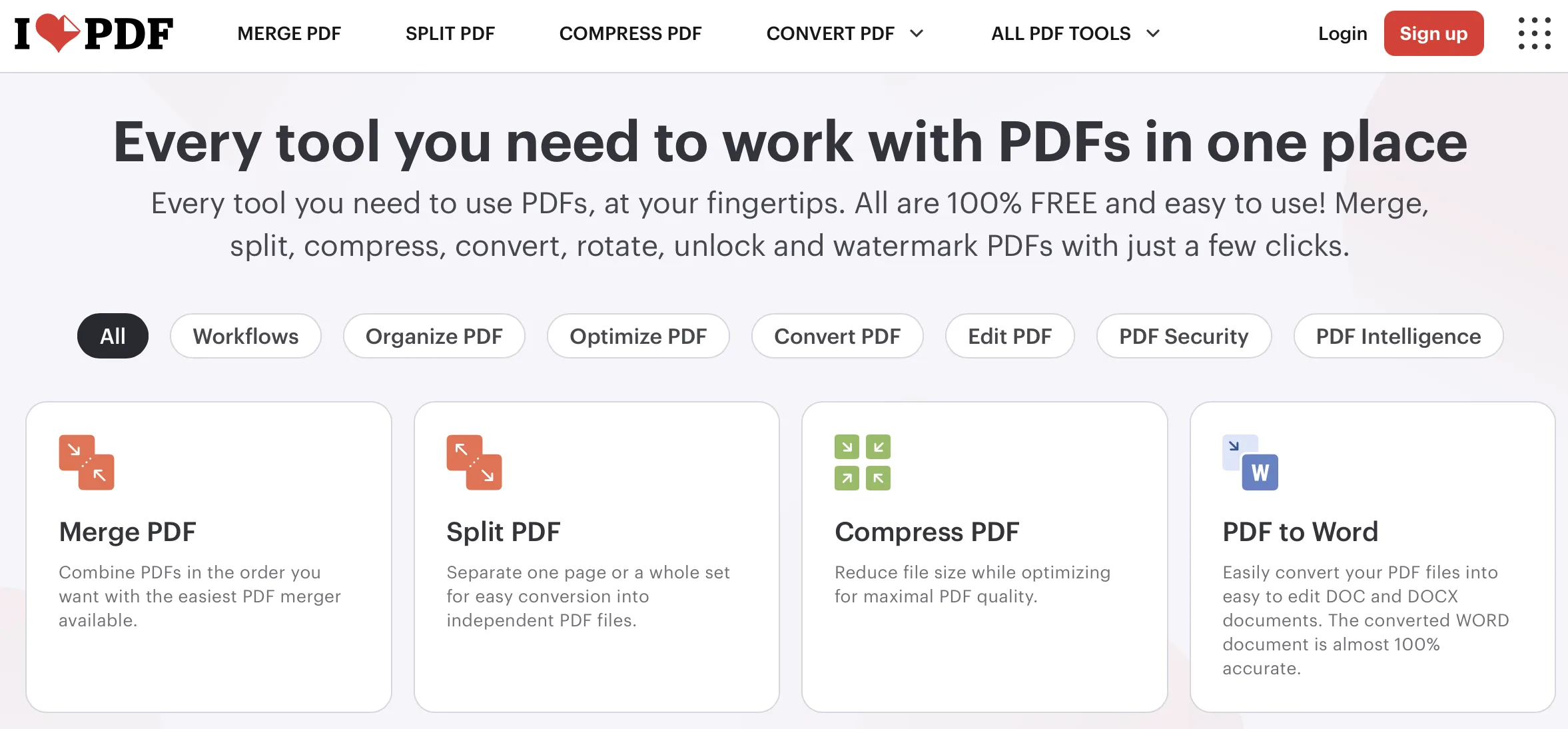Click the Compress PDF green arrows icon
Viewport: 1568px width, 729px height.
(863, 462)
